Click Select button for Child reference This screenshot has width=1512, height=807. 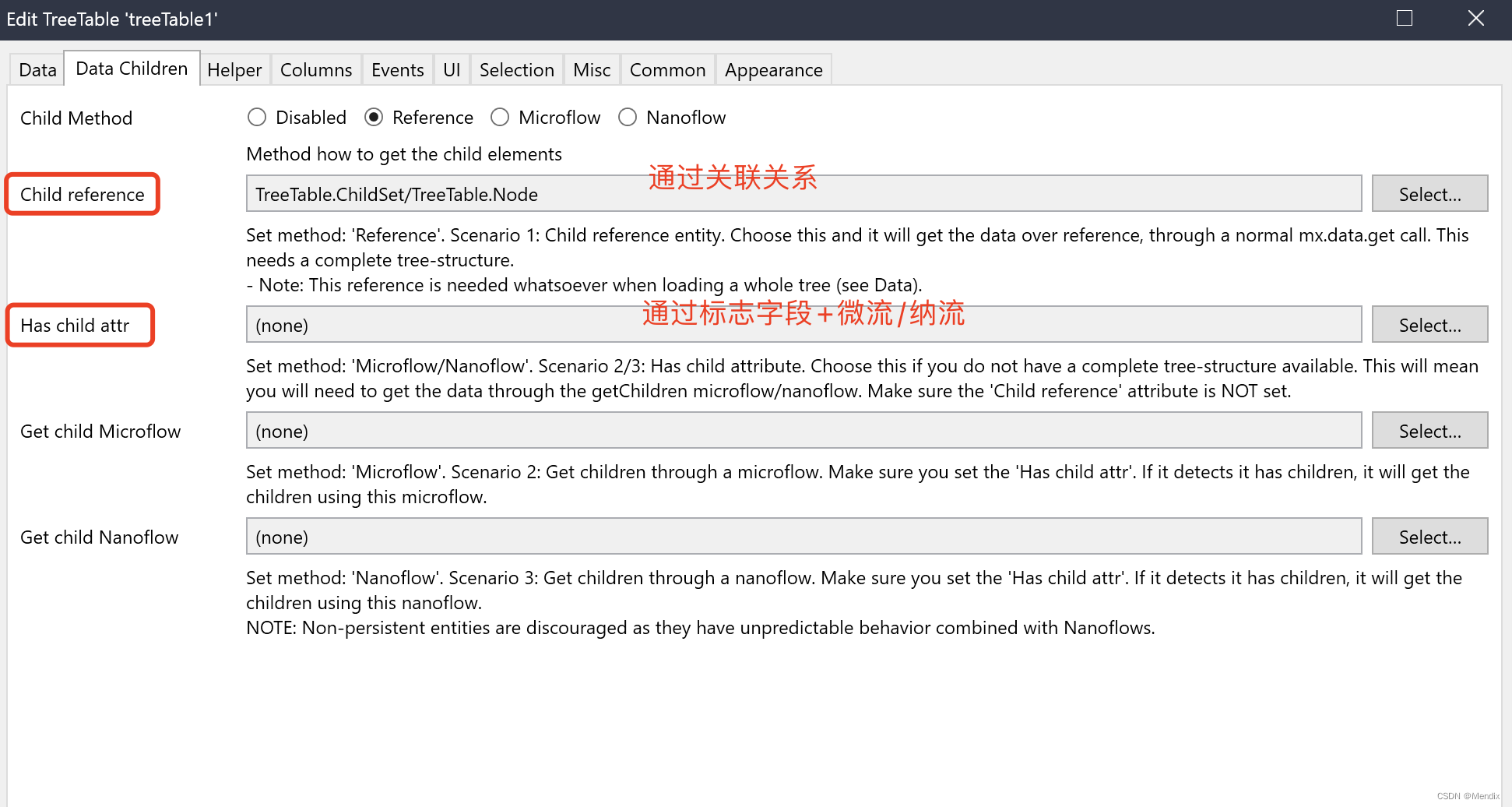click(x=1429, y=194)
